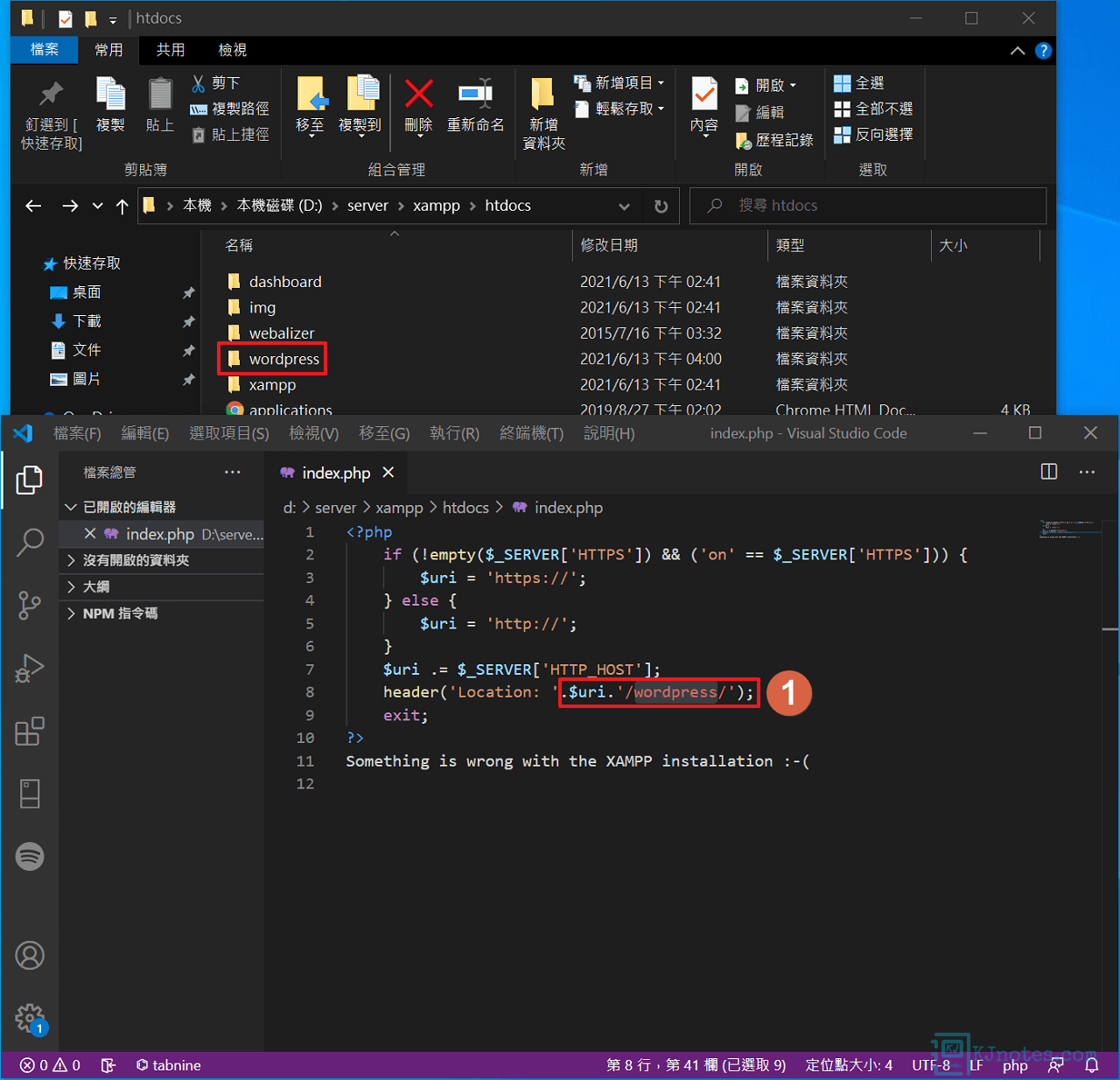Open more editor actions ellipsis
This screenshot has height=1080, width=1120.
1087,472
